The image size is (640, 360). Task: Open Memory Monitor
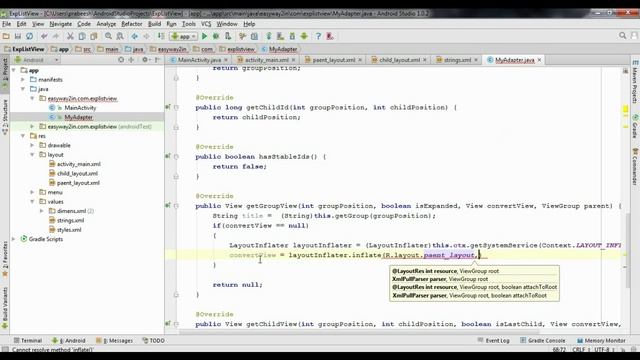click(601, 340)
